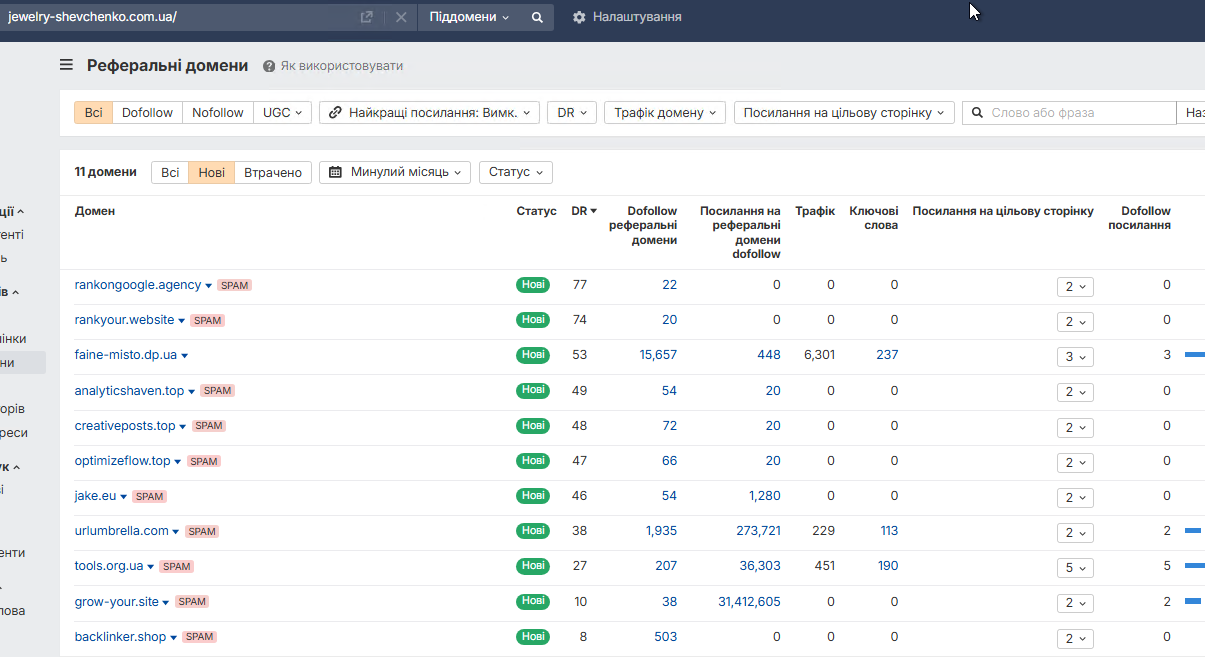Click the Як використовувати help icon

pyautogui.click(x=269, y=66)
